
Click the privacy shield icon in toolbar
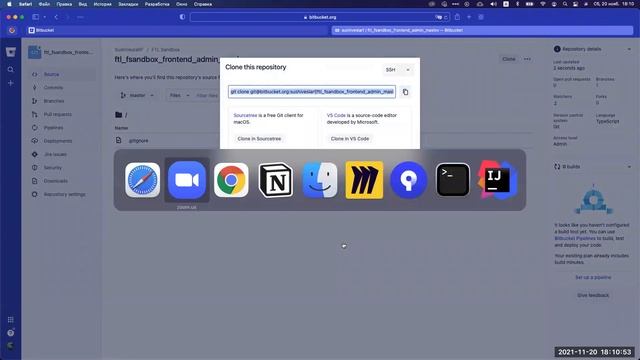pyautogui.click(x=182, y=17)
